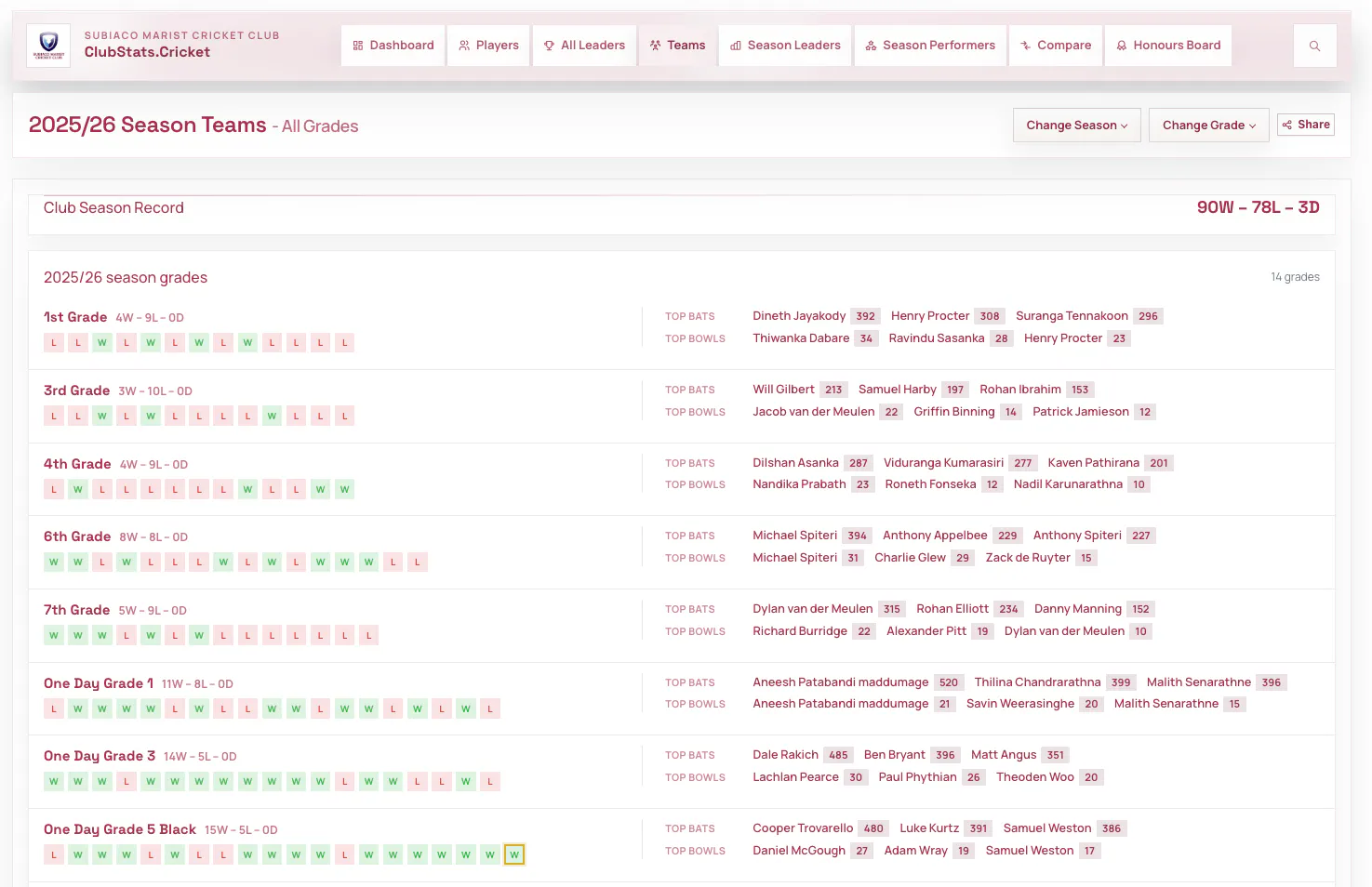This screenshot has width=1372, height=887.
Task: Expand the Change Grade dropdown
Action: [1209, 126]
